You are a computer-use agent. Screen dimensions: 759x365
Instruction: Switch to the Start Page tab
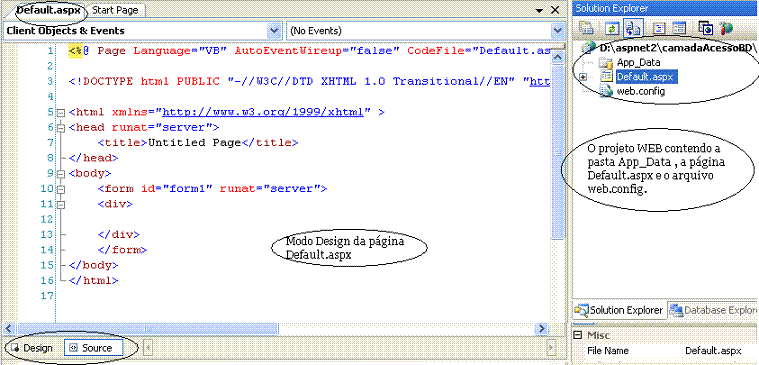(x=115, y=10)
